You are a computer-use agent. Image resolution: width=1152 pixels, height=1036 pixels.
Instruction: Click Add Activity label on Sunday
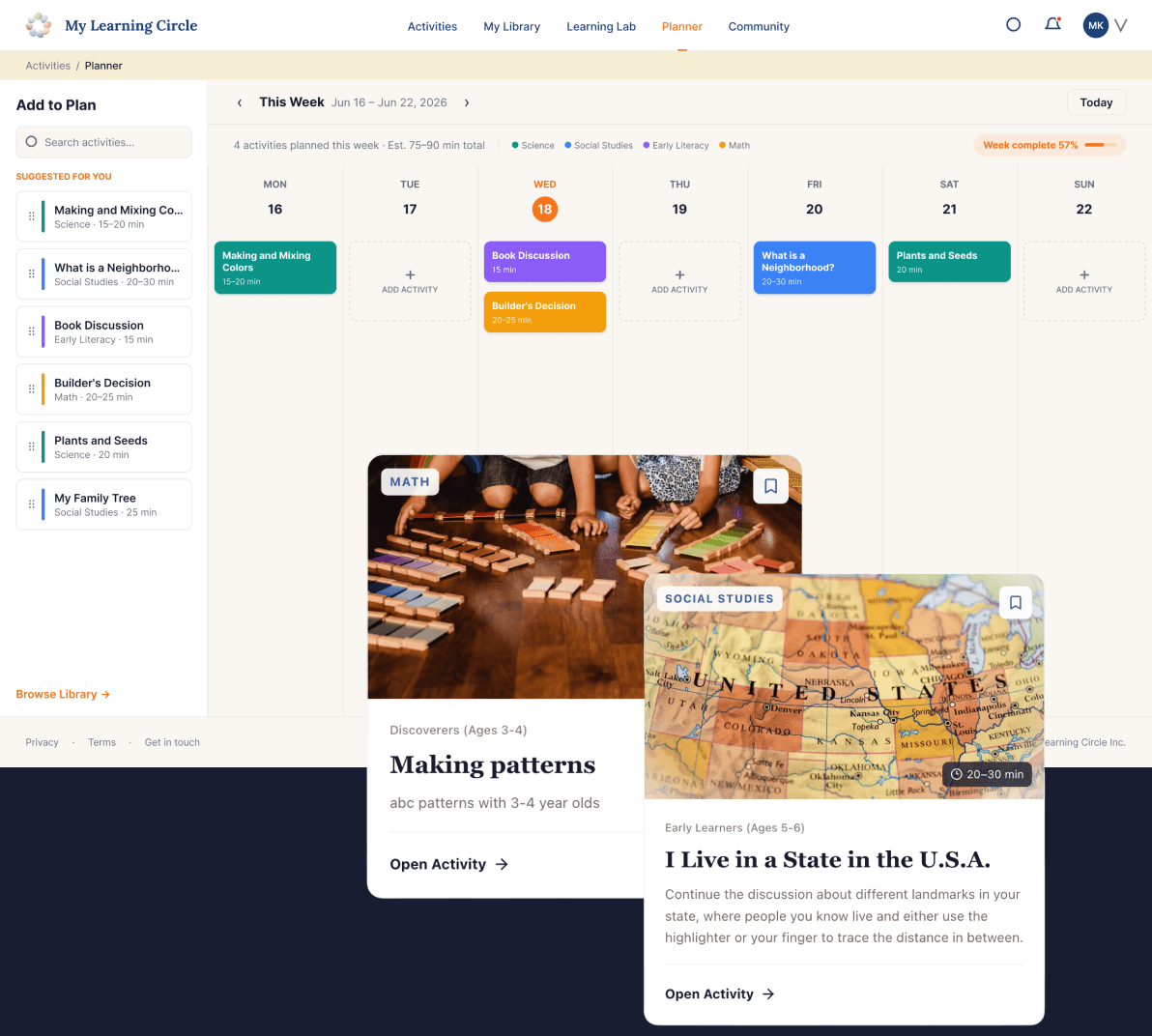point(1084,290)
